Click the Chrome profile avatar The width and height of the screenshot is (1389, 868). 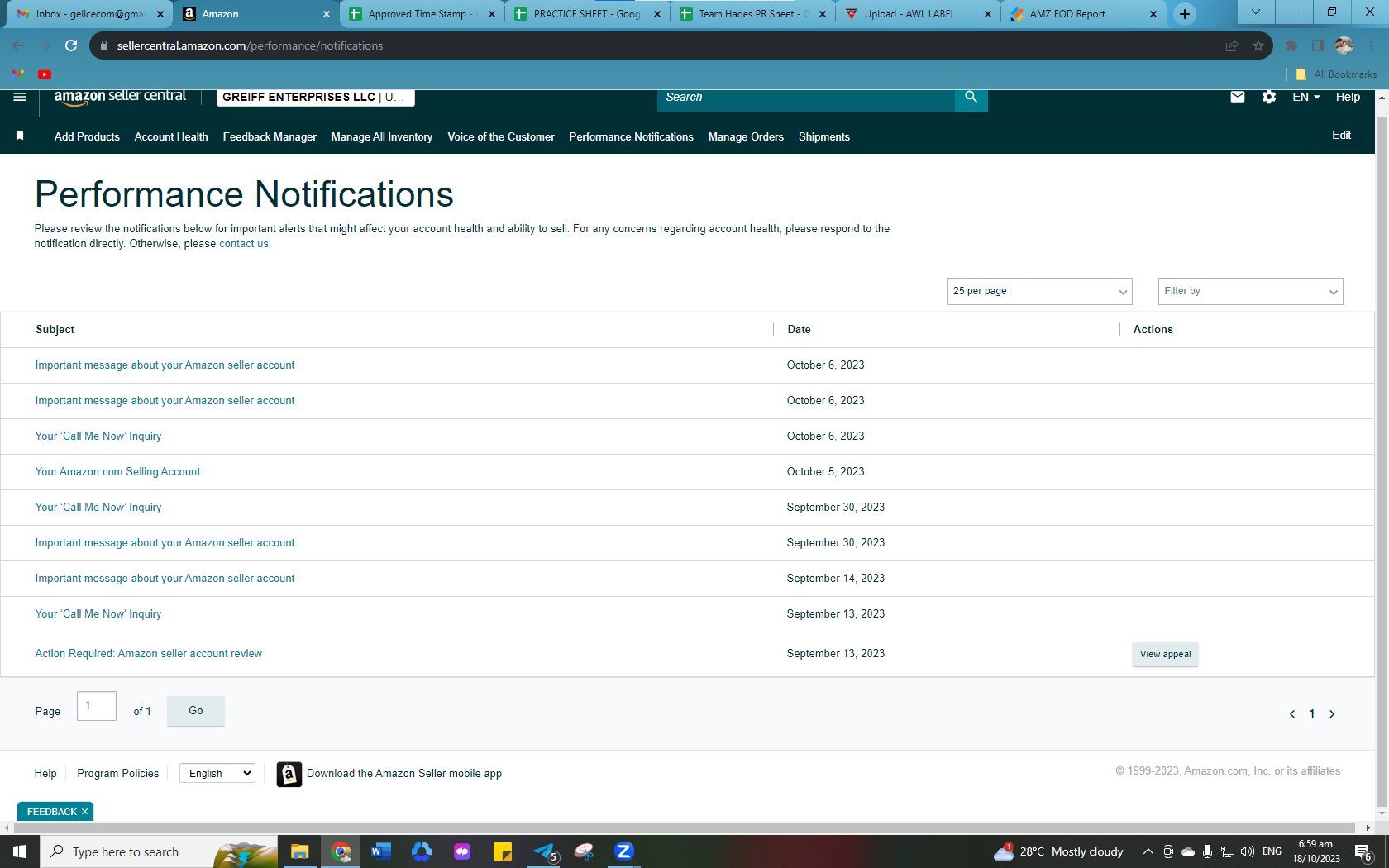coord(1344,45)
